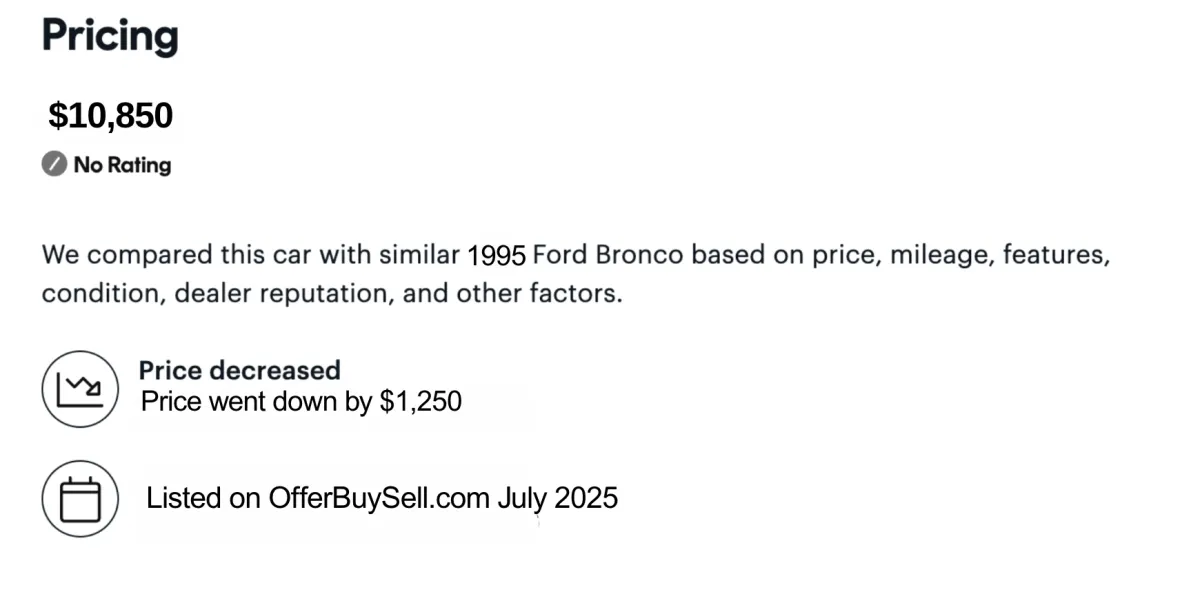Click the Price decreased bold heading
This screenshot has width=1200, height=594.
239,370
